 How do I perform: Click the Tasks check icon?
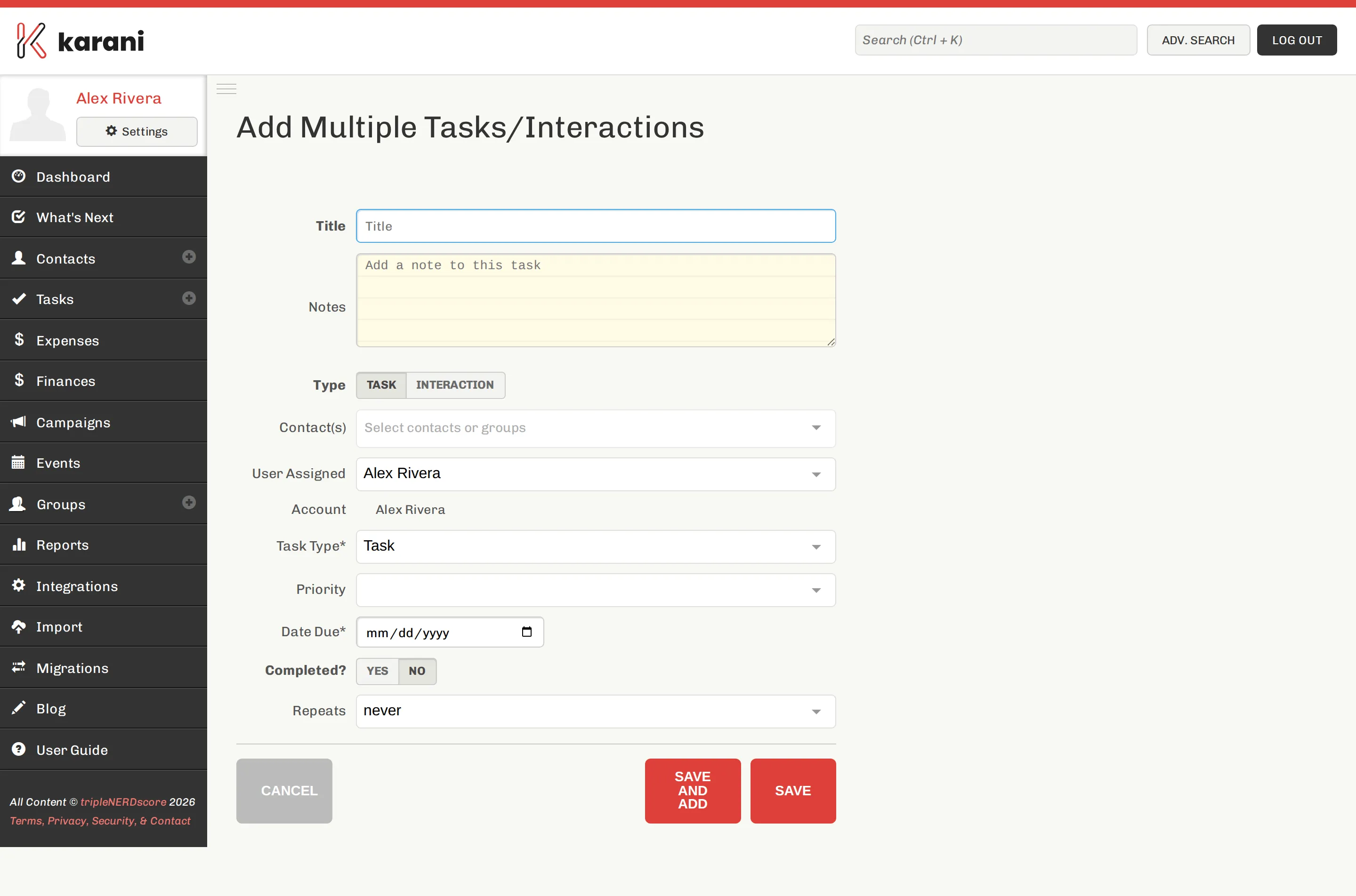19,298
